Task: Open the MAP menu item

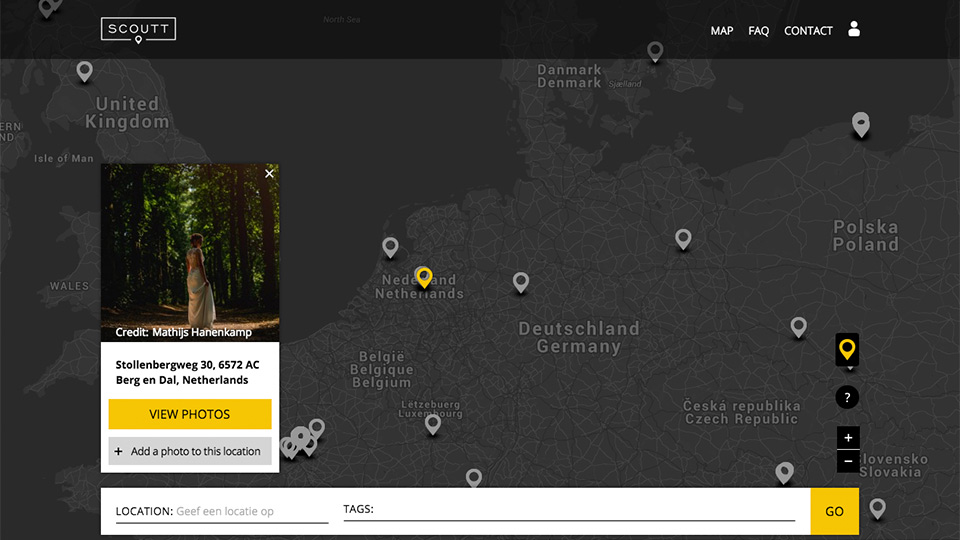Action: (721, 31)
